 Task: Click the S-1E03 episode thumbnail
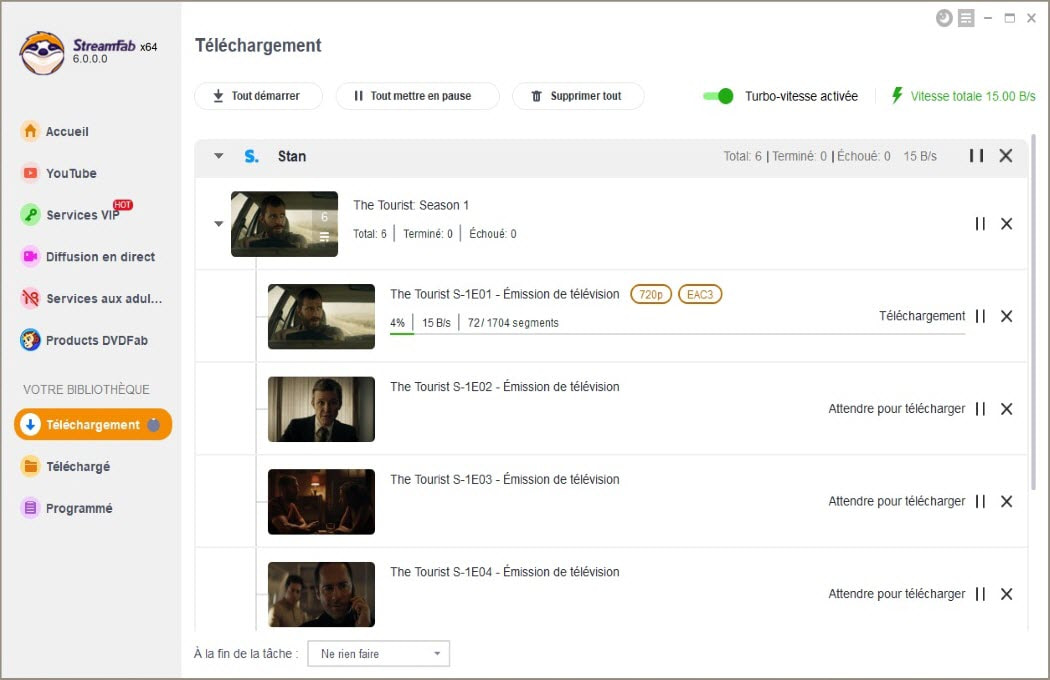pos(321,501)
